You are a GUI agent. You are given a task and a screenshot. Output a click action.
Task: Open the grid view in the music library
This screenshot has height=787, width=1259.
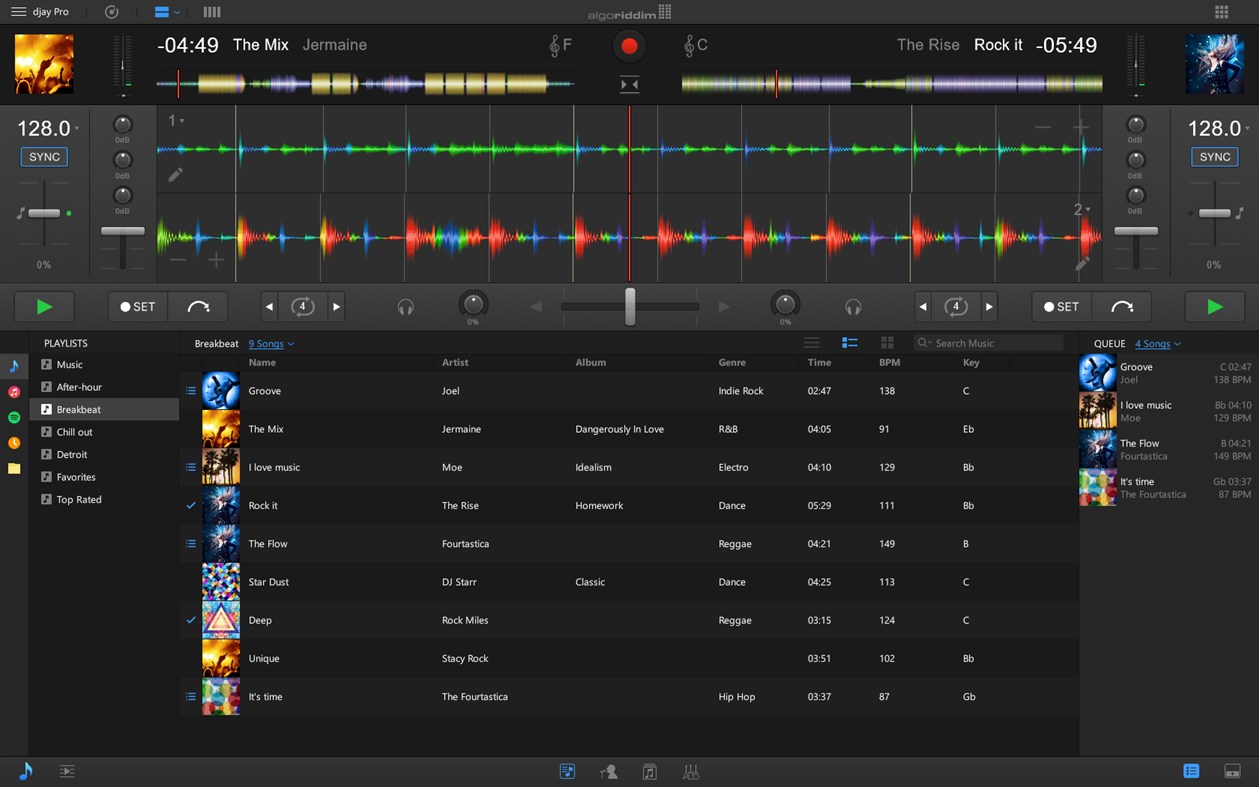click(886, 342)
